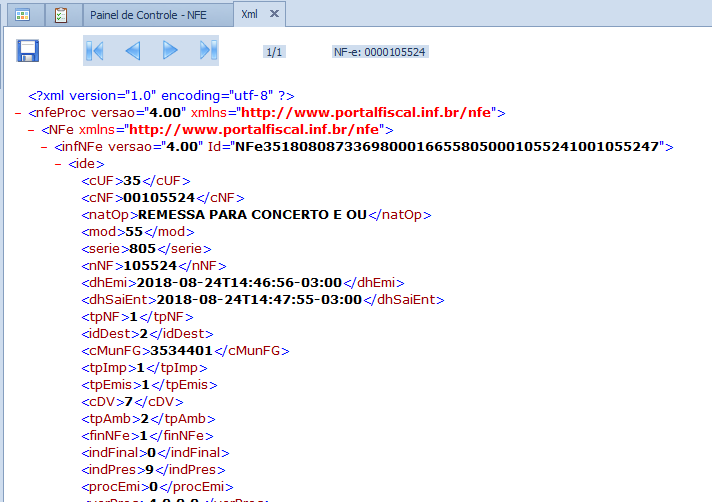Go to next record arrow
This screenshot has height=502, width=712.
(x=170, y=50)
